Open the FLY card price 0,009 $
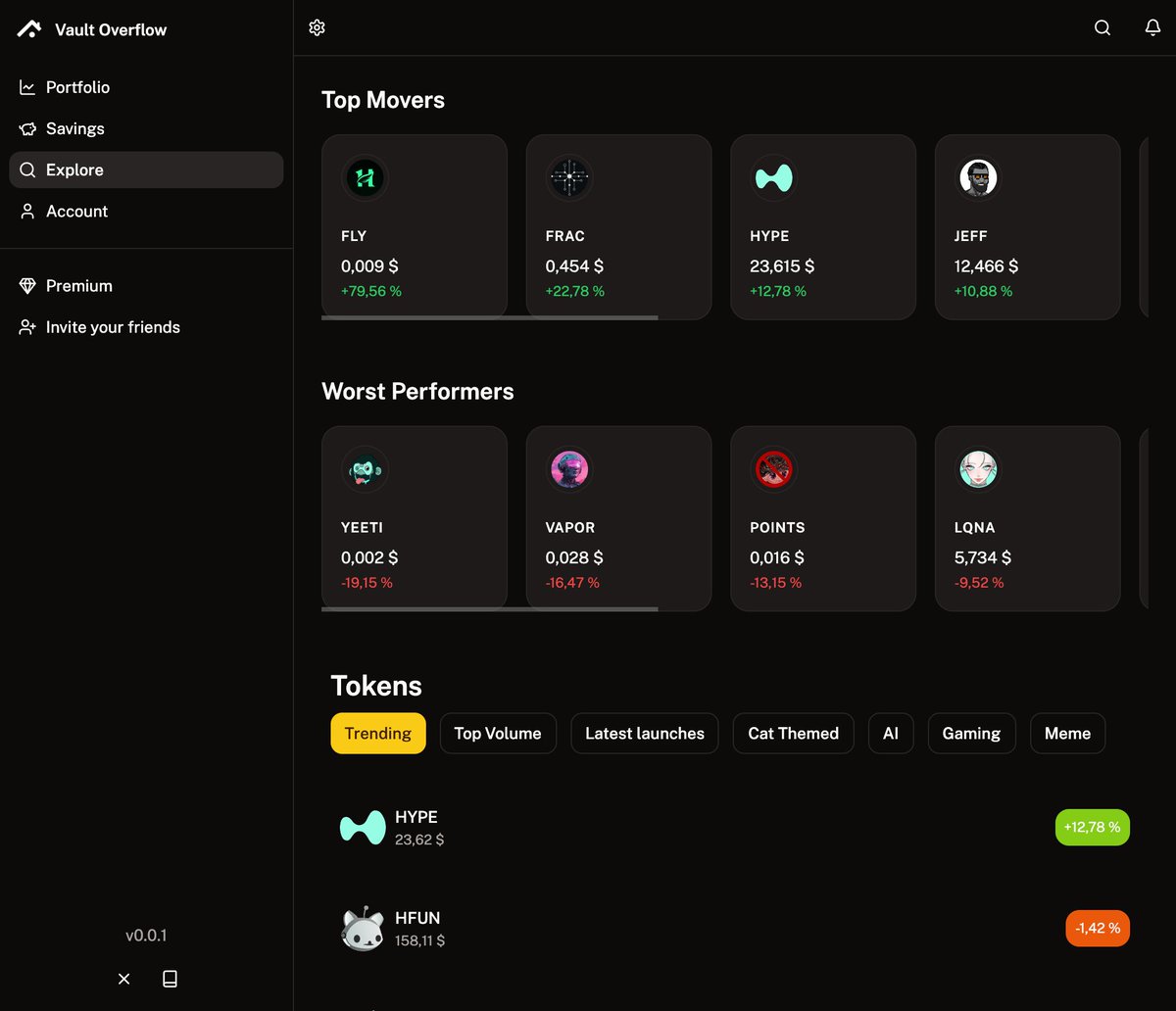Screen dimensions: 1176x1011 (x=369, y=265)
